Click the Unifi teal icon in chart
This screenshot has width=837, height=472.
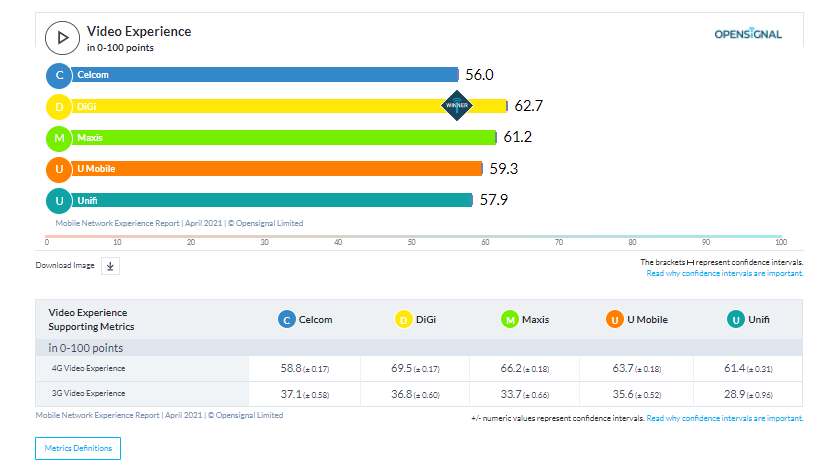[60, 200]
